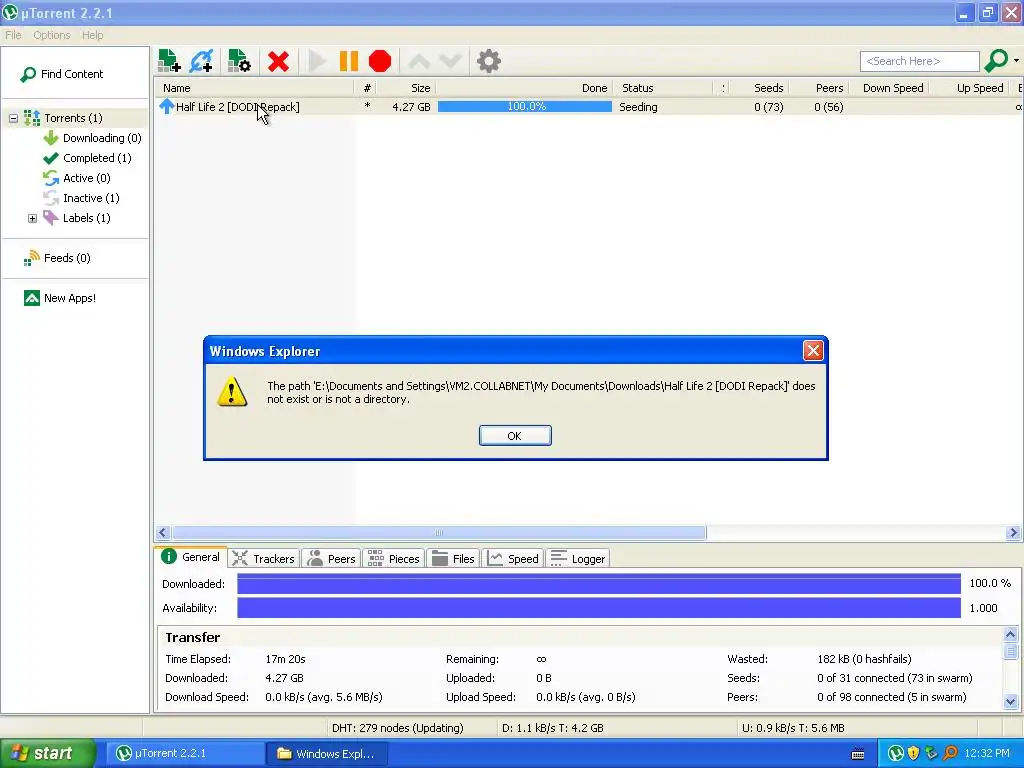Open the search provider dropdown arrow
1024x768 pixels.
(1016, 61)
